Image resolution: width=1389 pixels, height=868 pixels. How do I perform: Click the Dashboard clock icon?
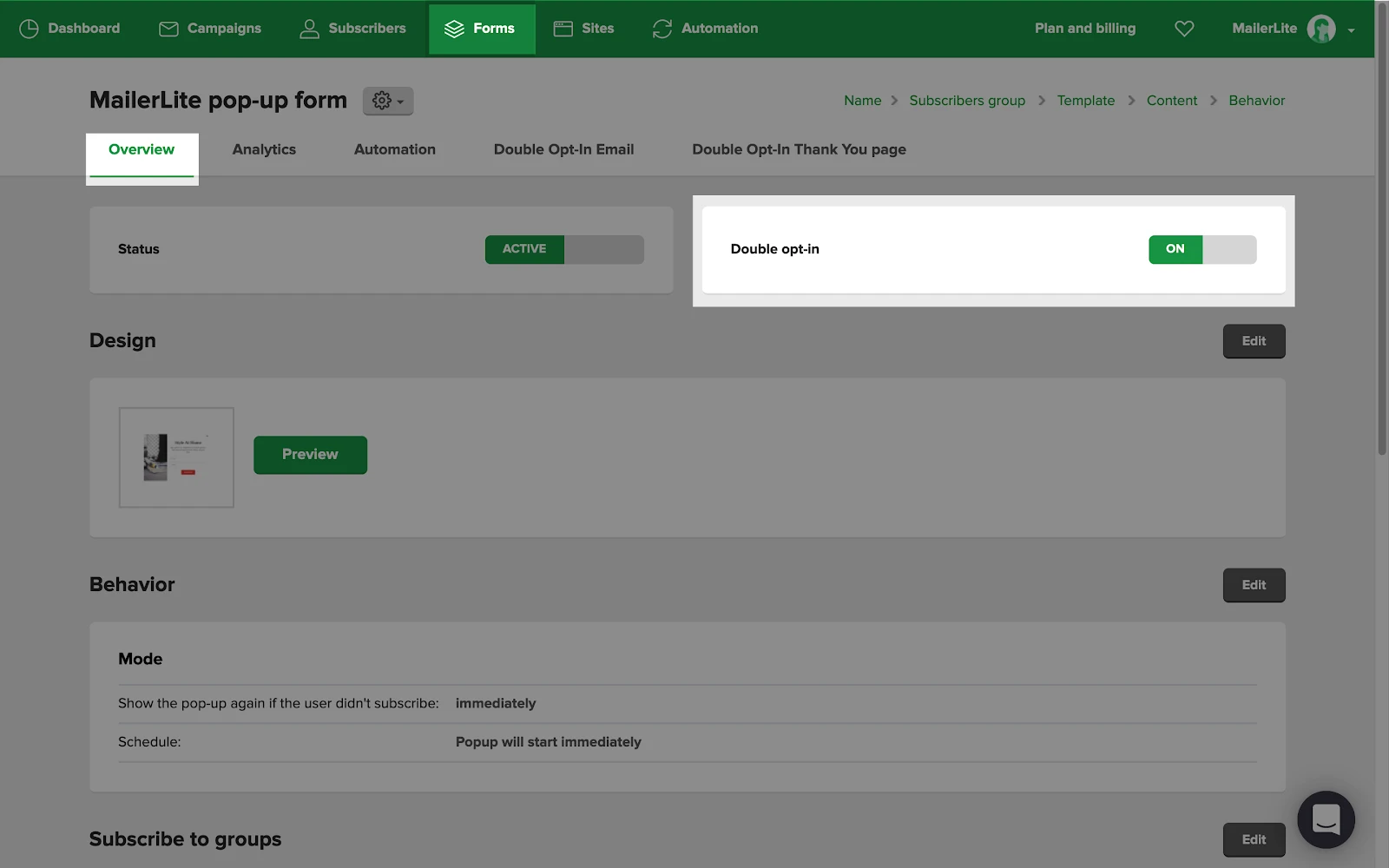pyautogui.click(x=29, y=29)
